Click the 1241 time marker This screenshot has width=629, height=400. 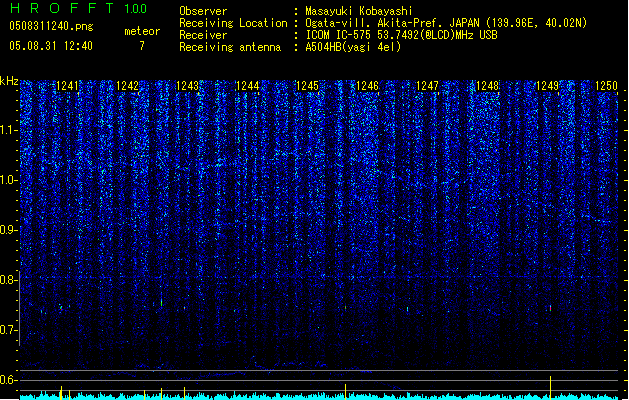pos(67,86)
